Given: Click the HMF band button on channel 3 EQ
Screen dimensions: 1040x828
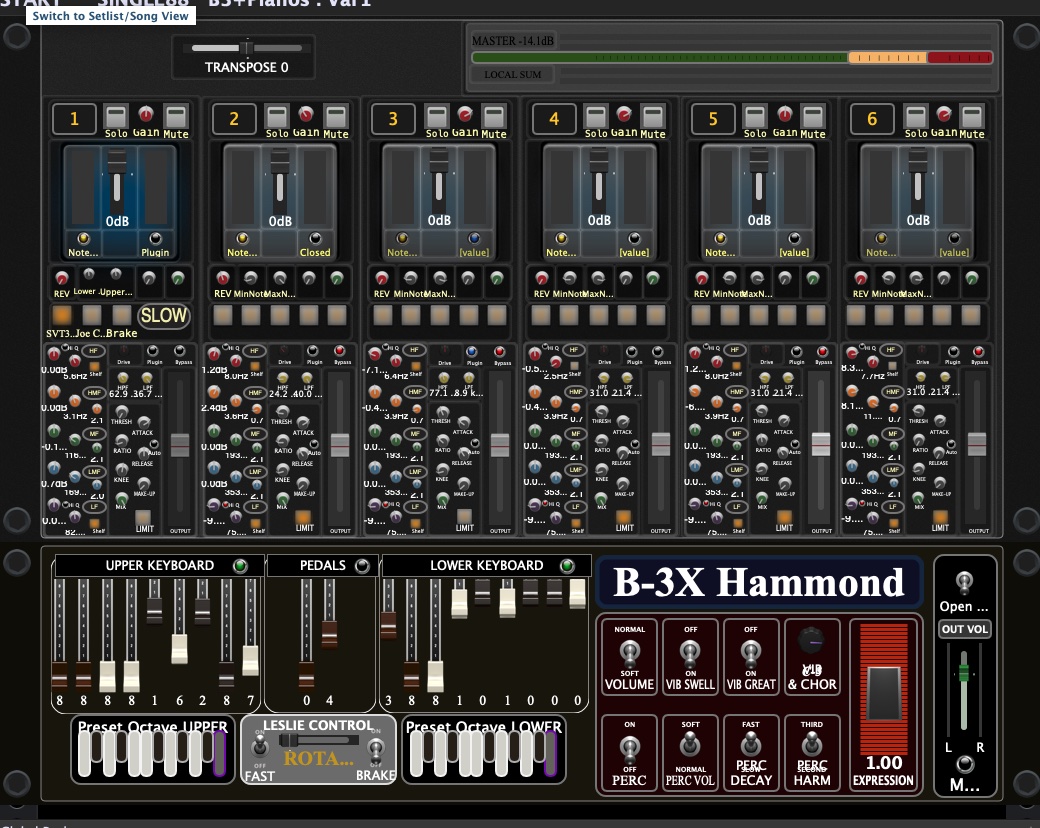Looking at the screenshot, I should tap(415, 392).
